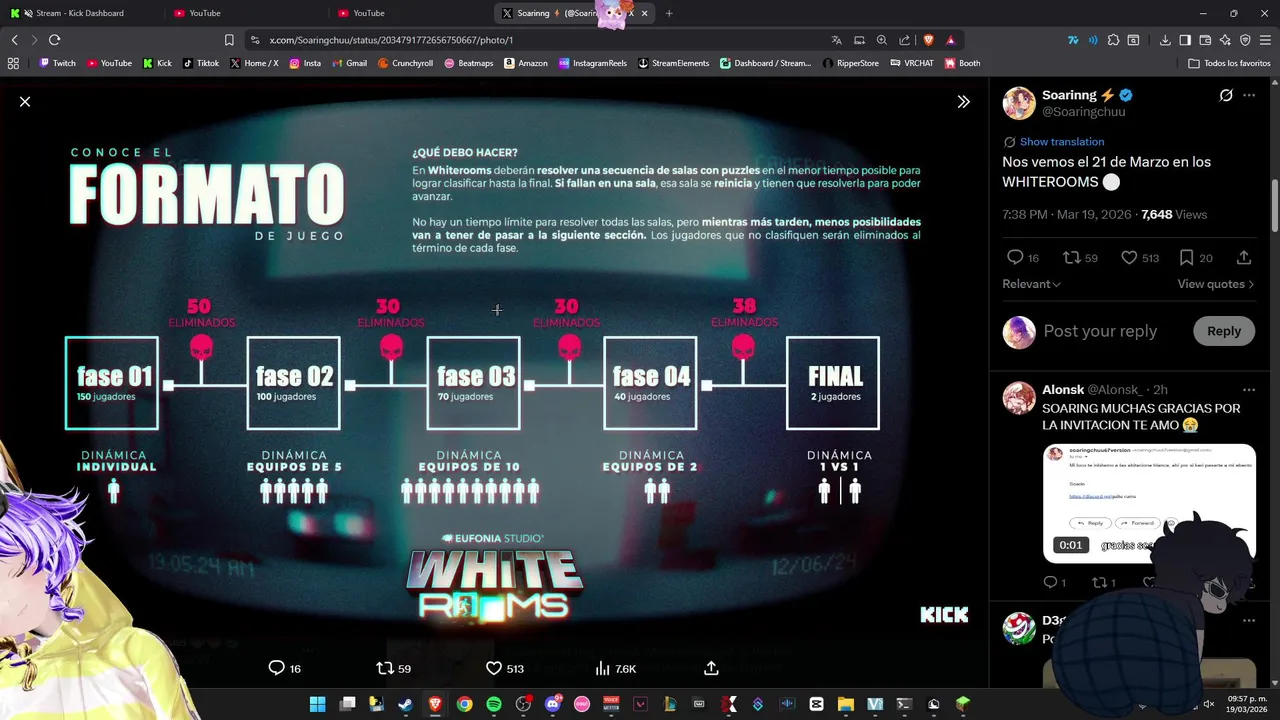
Task: Toggle the bookmark icon showing 20
Action: coord(1186,257)
